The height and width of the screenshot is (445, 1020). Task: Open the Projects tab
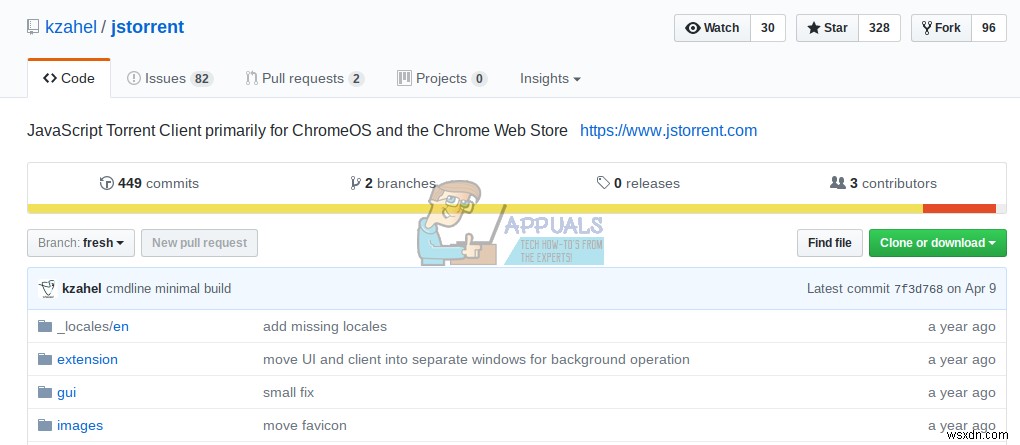442,79
